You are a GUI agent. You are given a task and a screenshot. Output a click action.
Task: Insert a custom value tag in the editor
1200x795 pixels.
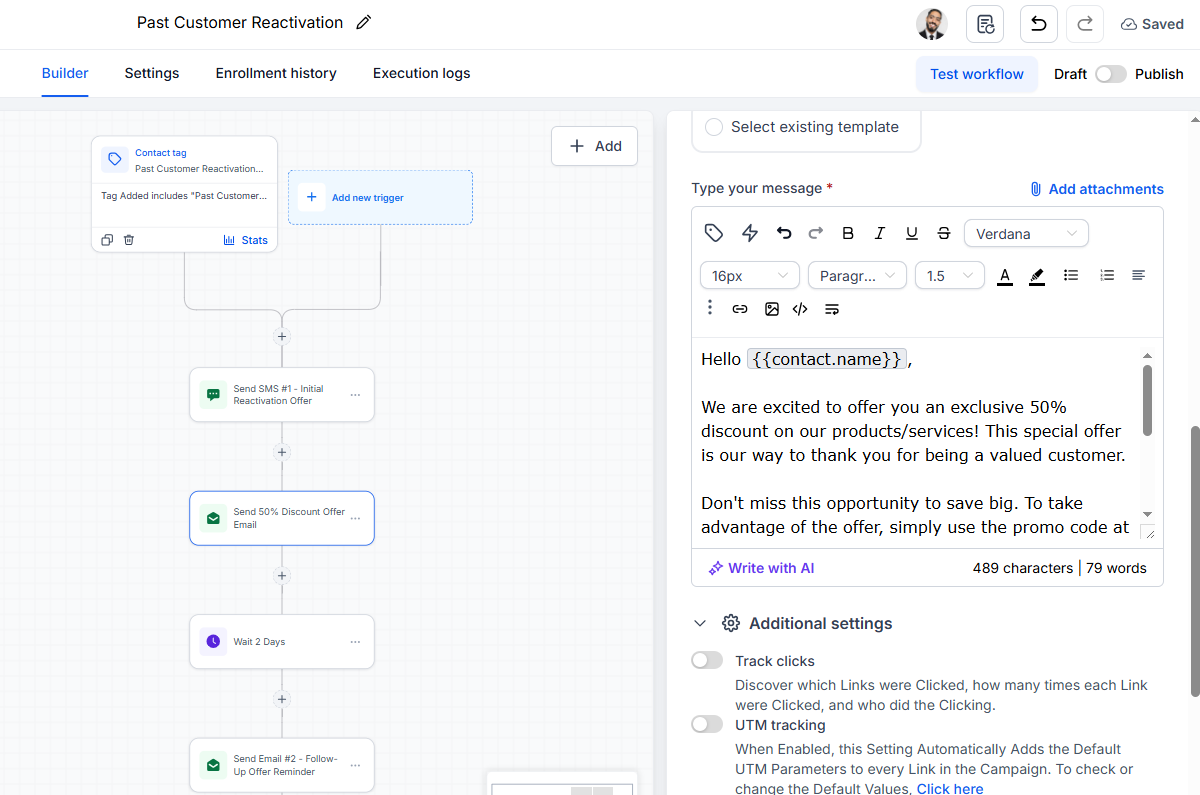(x=714, y=233)
